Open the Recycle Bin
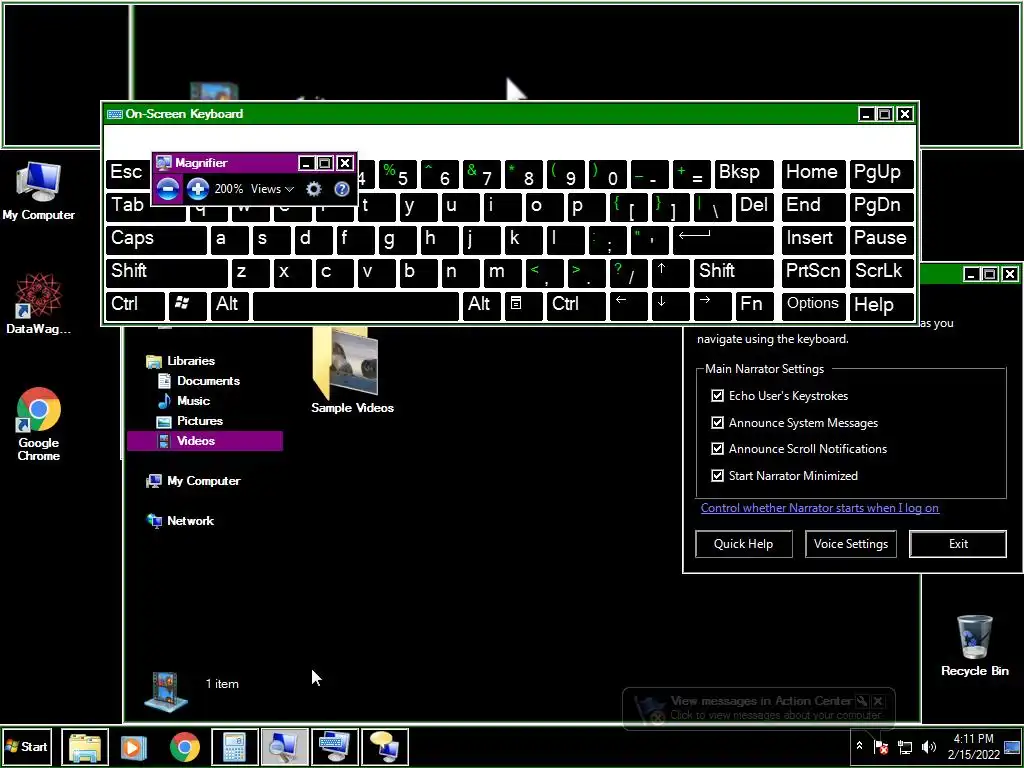Image resolution: width=1024 pixels, height=768 pixels. click(974, 646)
